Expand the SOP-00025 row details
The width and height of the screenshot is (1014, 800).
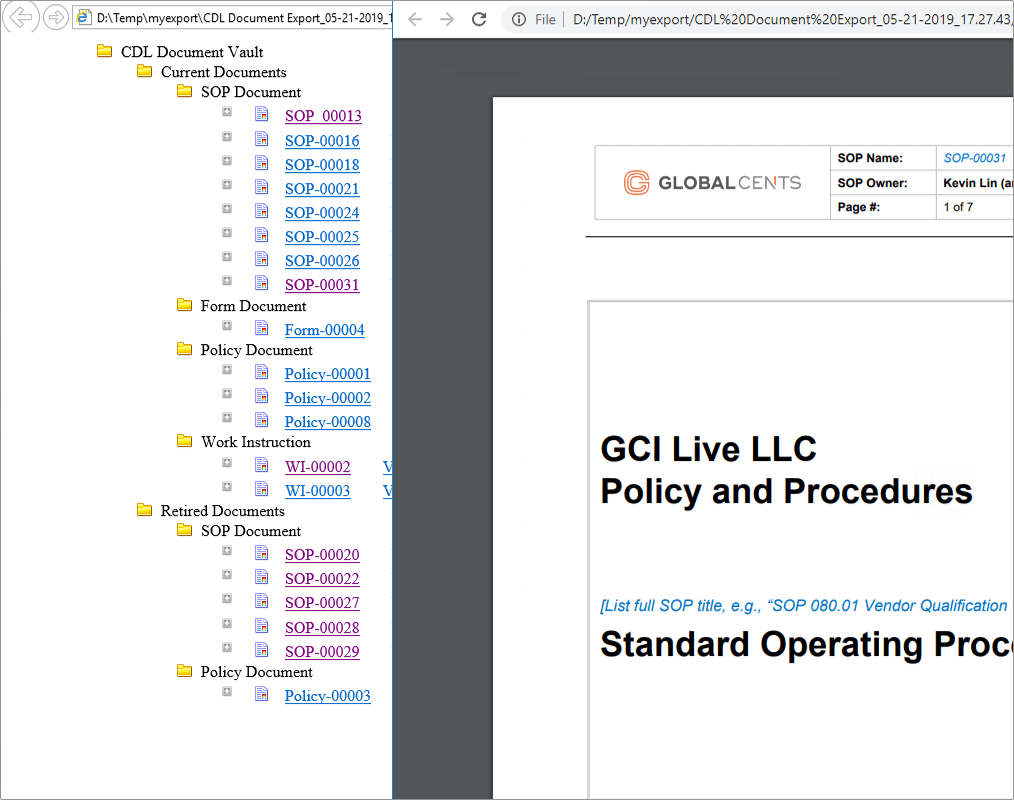(x=227, y=232)
